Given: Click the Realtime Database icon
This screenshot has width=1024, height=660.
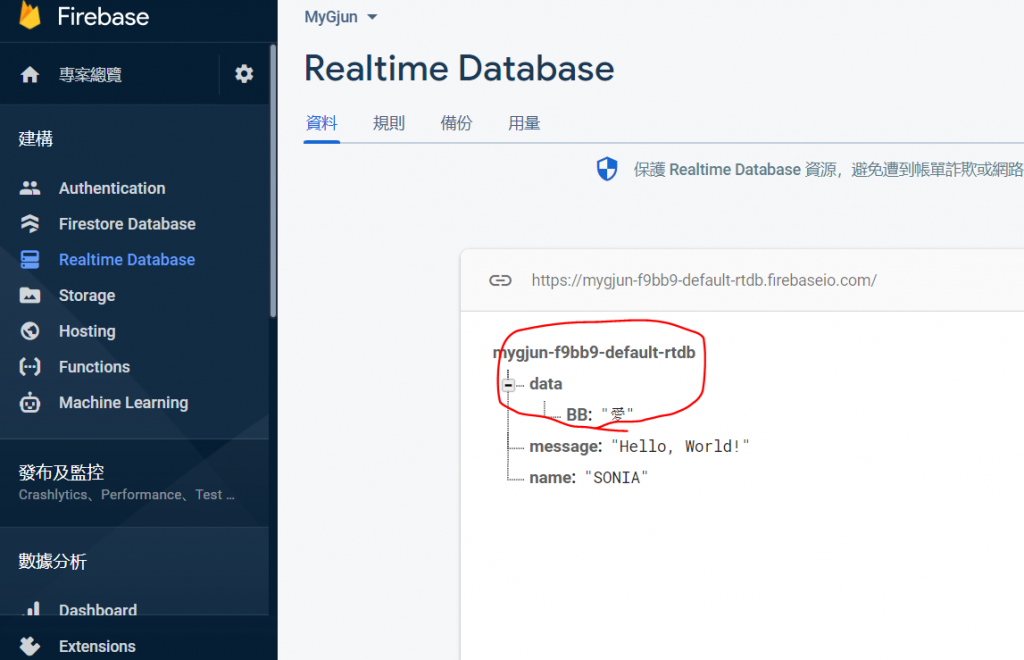Looking at the screenshot, I should pos(30,260).
